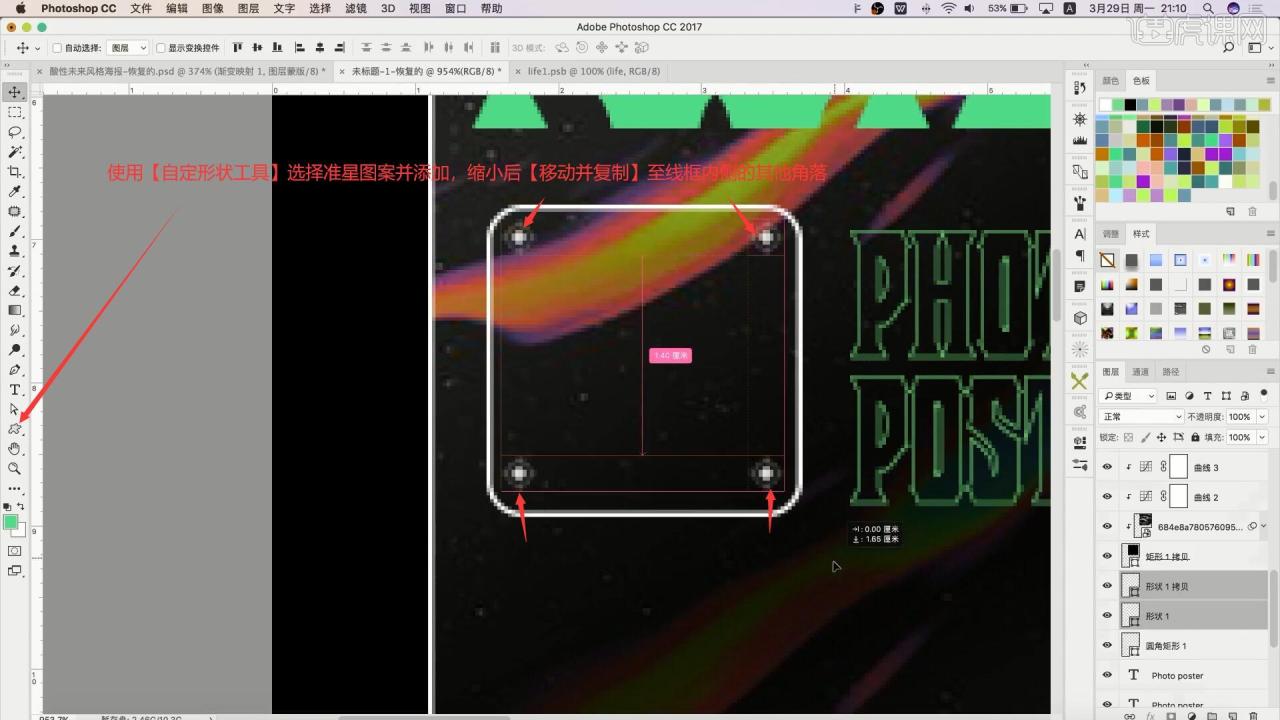The width and height of the screenshot is (1280, 720).
Task: Select the Pen tool
Action: point(15,369)
